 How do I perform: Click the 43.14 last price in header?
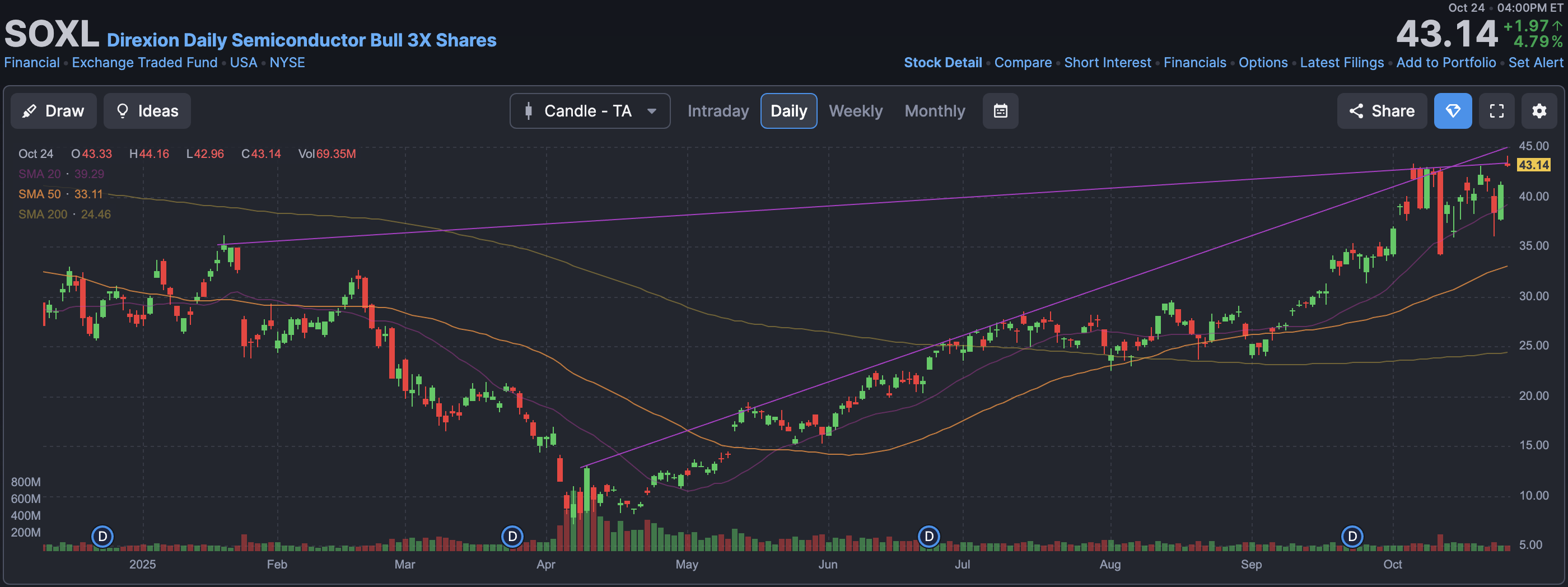[x=1446, y=34]
